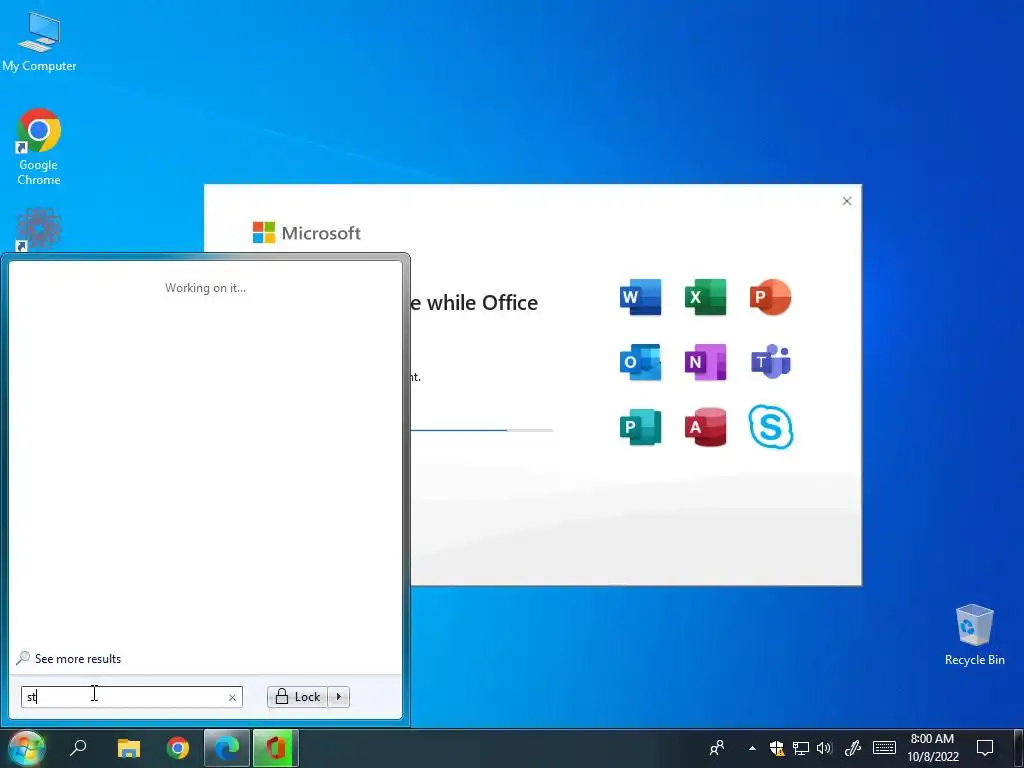This screenshot has height=768, width=1024.
Task: Open taskbar Search magnifier
Action: pyautogui.click(x=78, y=748)
